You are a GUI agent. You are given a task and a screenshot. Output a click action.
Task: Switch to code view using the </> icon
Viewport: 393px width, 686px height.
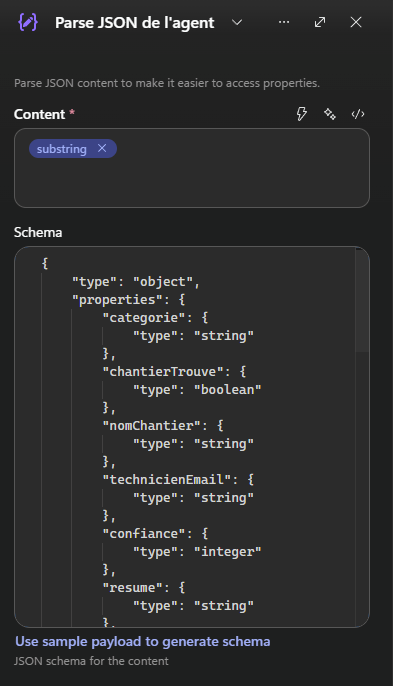point(358,114)
